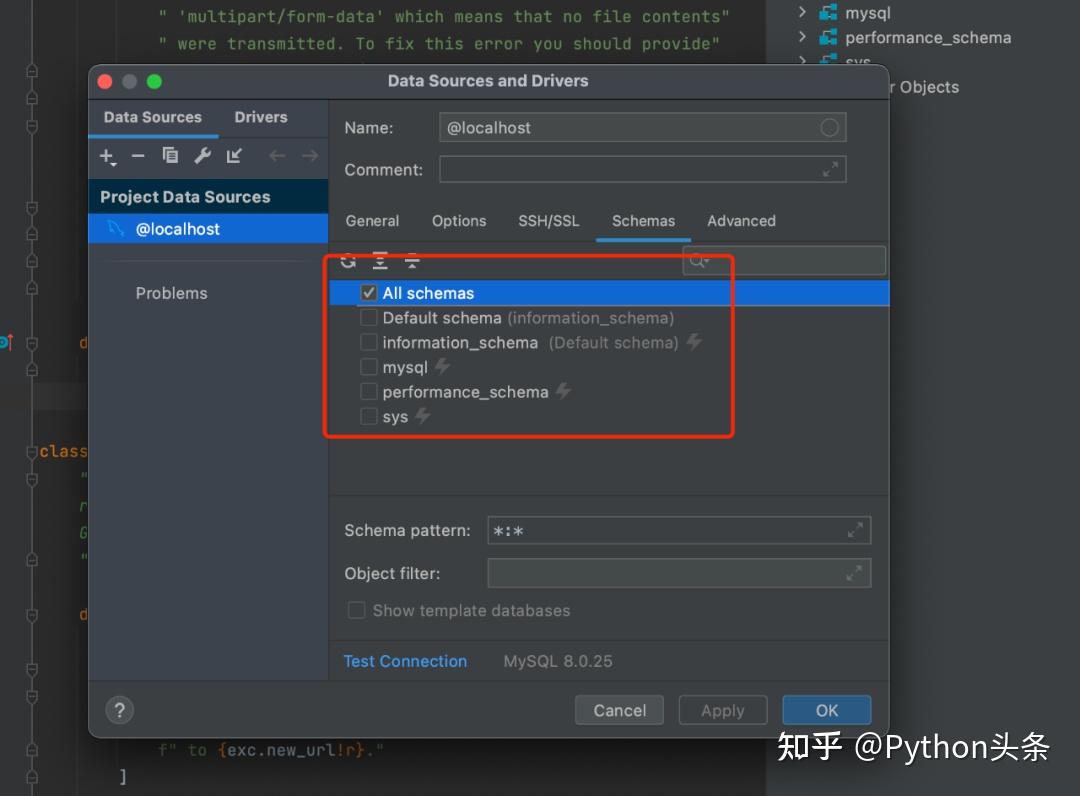Expand the Object filter field
Screen dimensions: 1080x796
tap(854, 573)
